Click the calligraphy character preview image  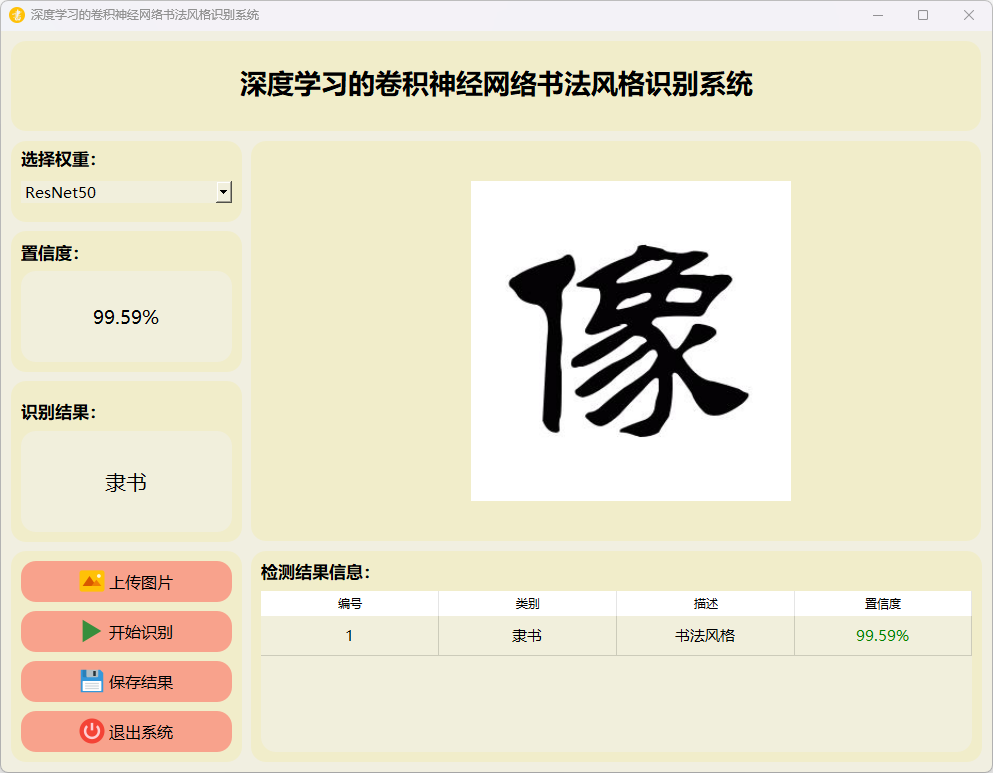[x=630, y=341]
